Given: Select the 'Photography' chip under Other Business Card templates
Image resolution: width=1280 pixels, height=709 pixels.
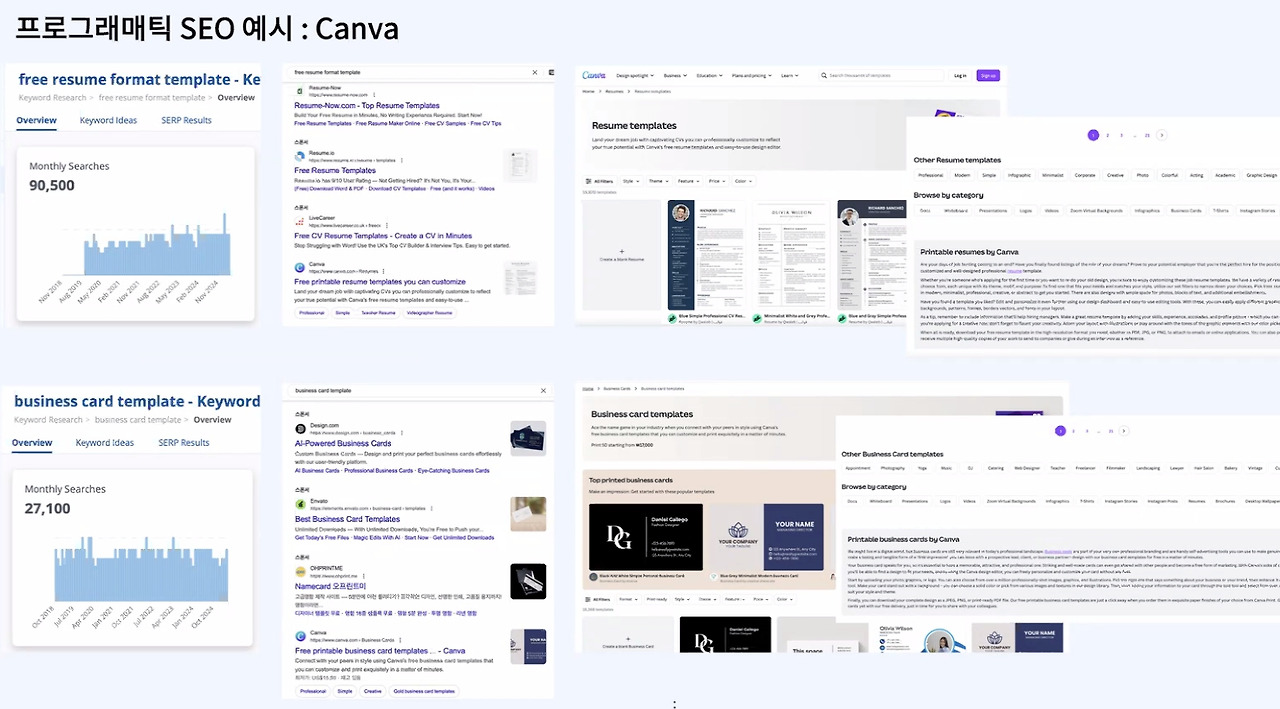Looking at the screenshot, I should click(x=892, y=468).
